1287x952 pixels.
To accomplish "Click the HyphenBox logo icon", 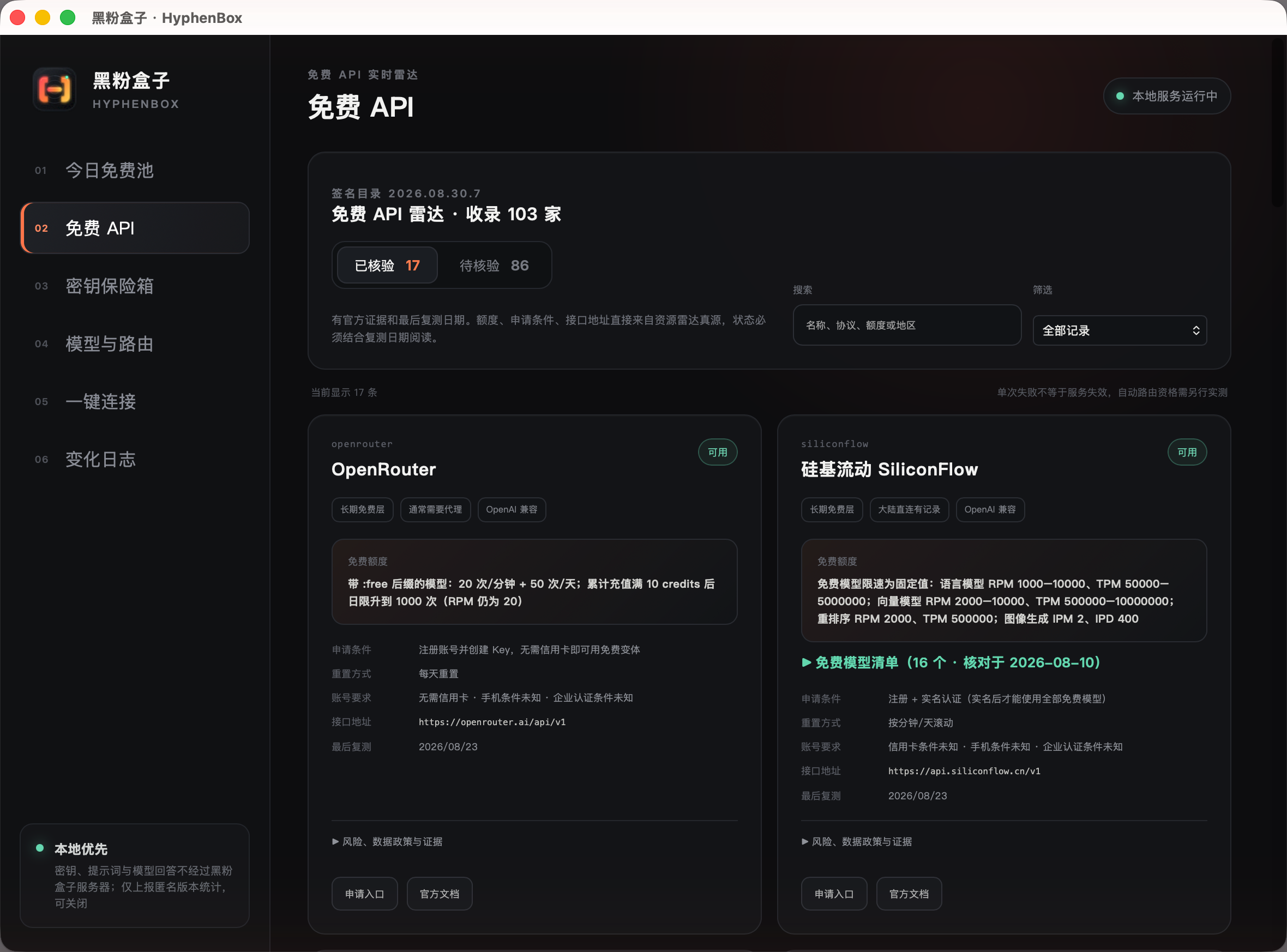I will pos(55,90).
